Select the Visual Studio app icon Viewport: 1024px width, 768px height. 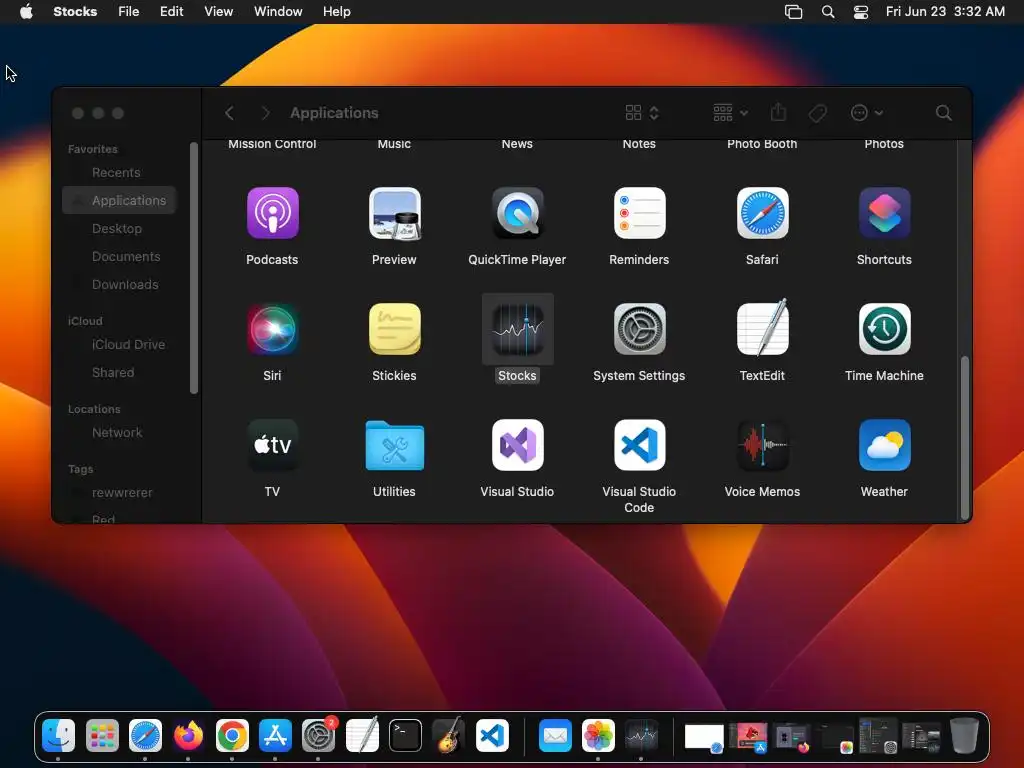click(517, 445)
